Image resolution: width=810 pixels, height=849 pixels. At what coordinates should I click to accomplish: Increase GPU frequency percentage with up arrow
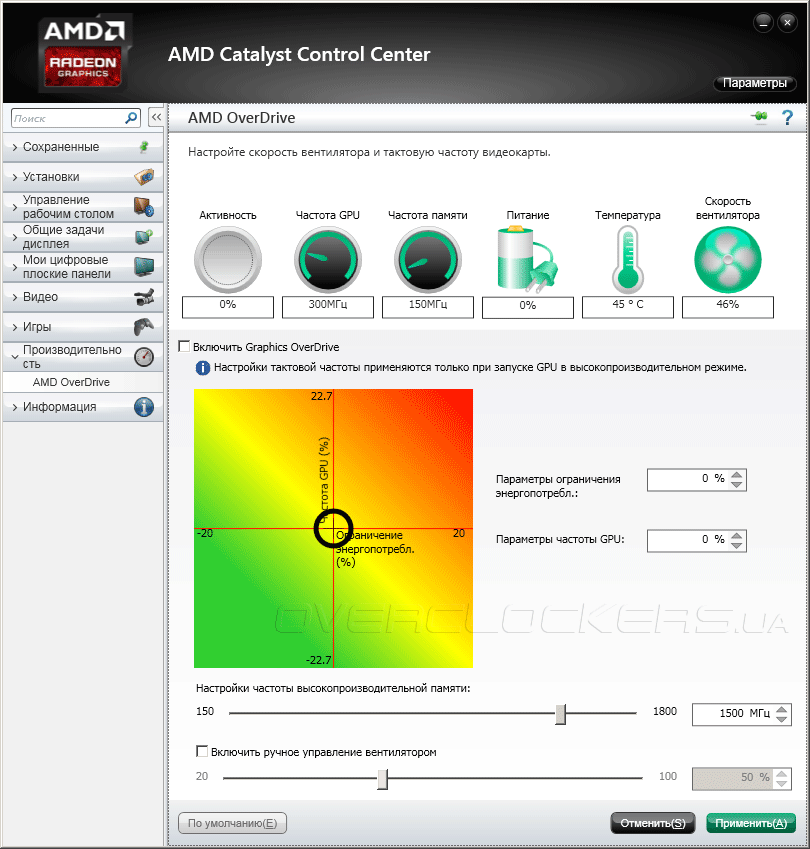[x=736, y=535]
